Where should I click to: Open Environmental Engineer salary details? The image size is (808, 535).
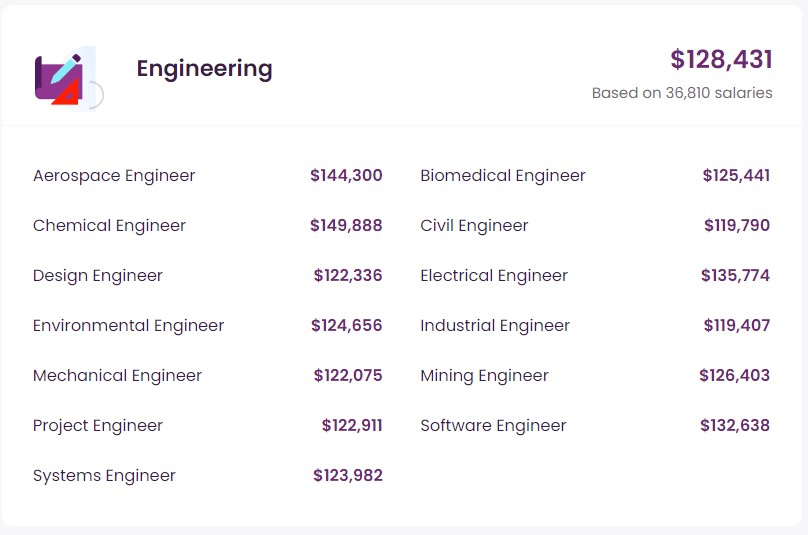pos(128,326)
